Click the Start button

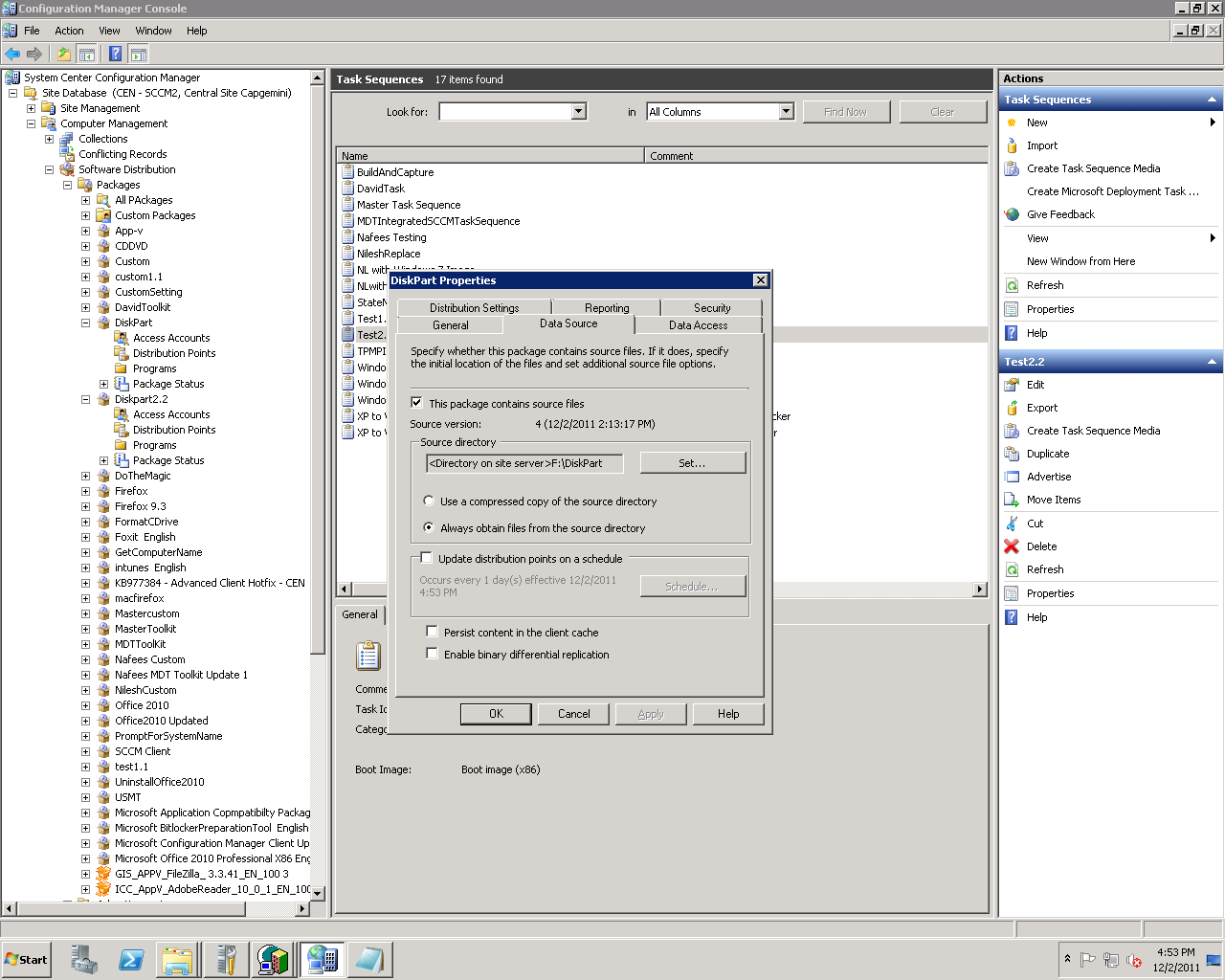click(x=27, y=959)
